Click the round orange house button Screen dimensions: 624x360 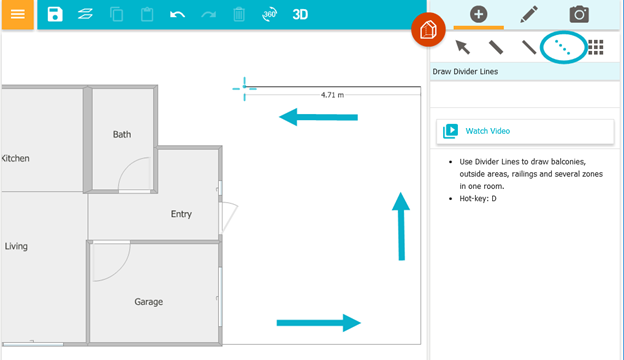[x=428, y=29]
